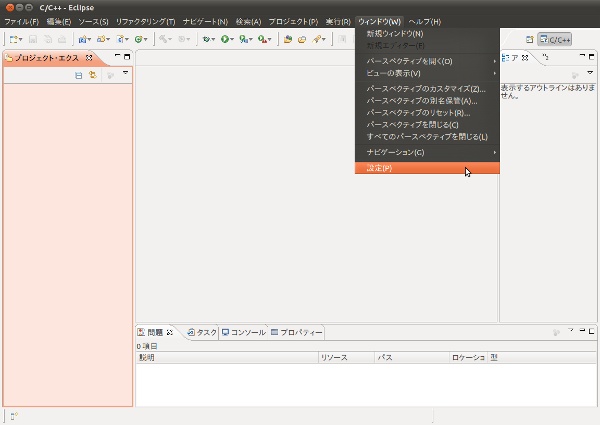Image resolution: width=600 pixels, height=425 pixels.
Task: Click the Open Perspective icon
Action: click(x=530, y=39)
